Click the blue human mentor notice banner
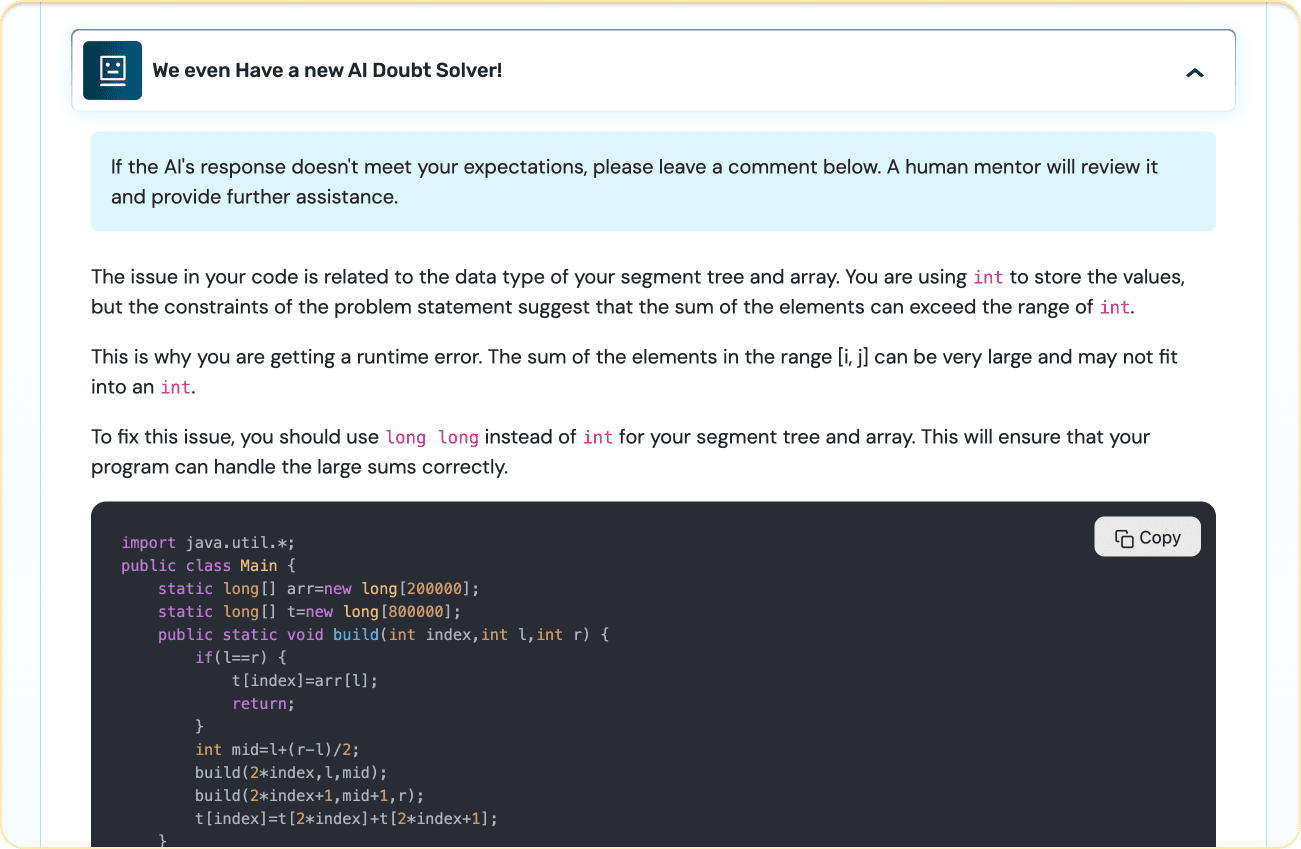Viewport: 1301px width, 849px height. [x=653, y=182]
